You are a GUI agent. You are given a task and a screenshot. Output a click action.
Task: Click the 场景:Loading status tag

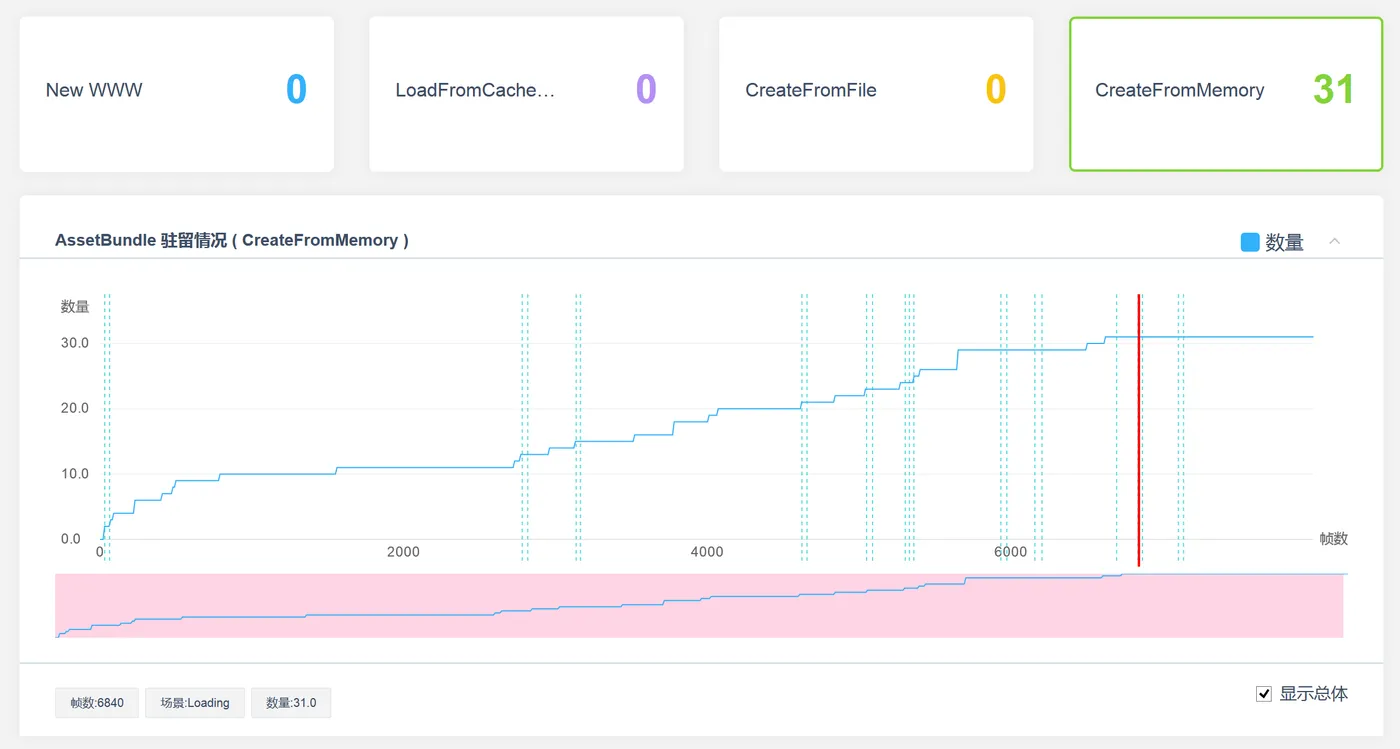(195, 703)
